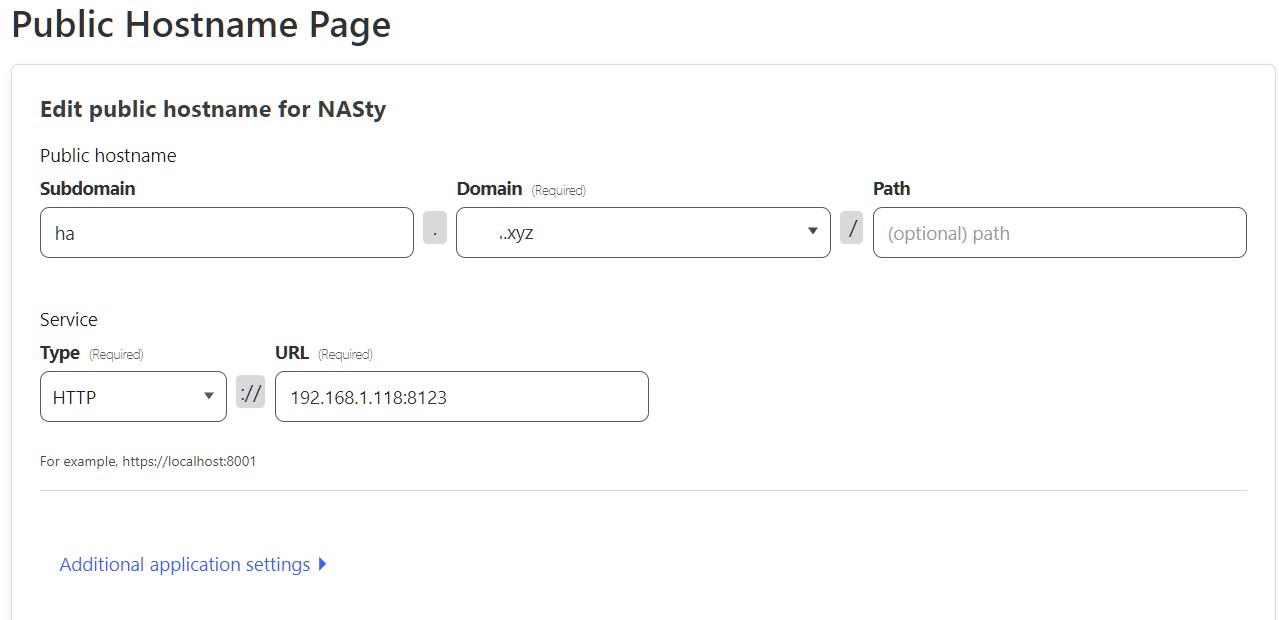Click the bold Subdomain label

[88, 188]
